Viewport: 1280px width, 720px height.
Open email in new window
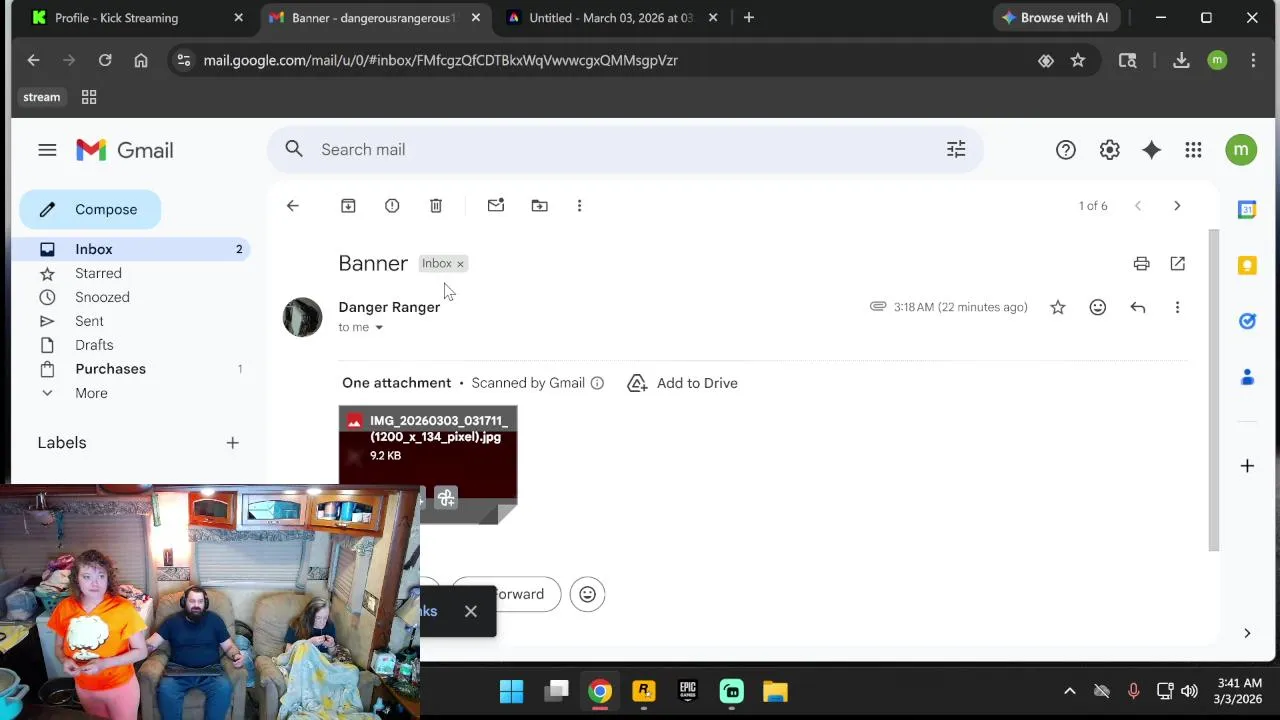[x=1177, y=263]
